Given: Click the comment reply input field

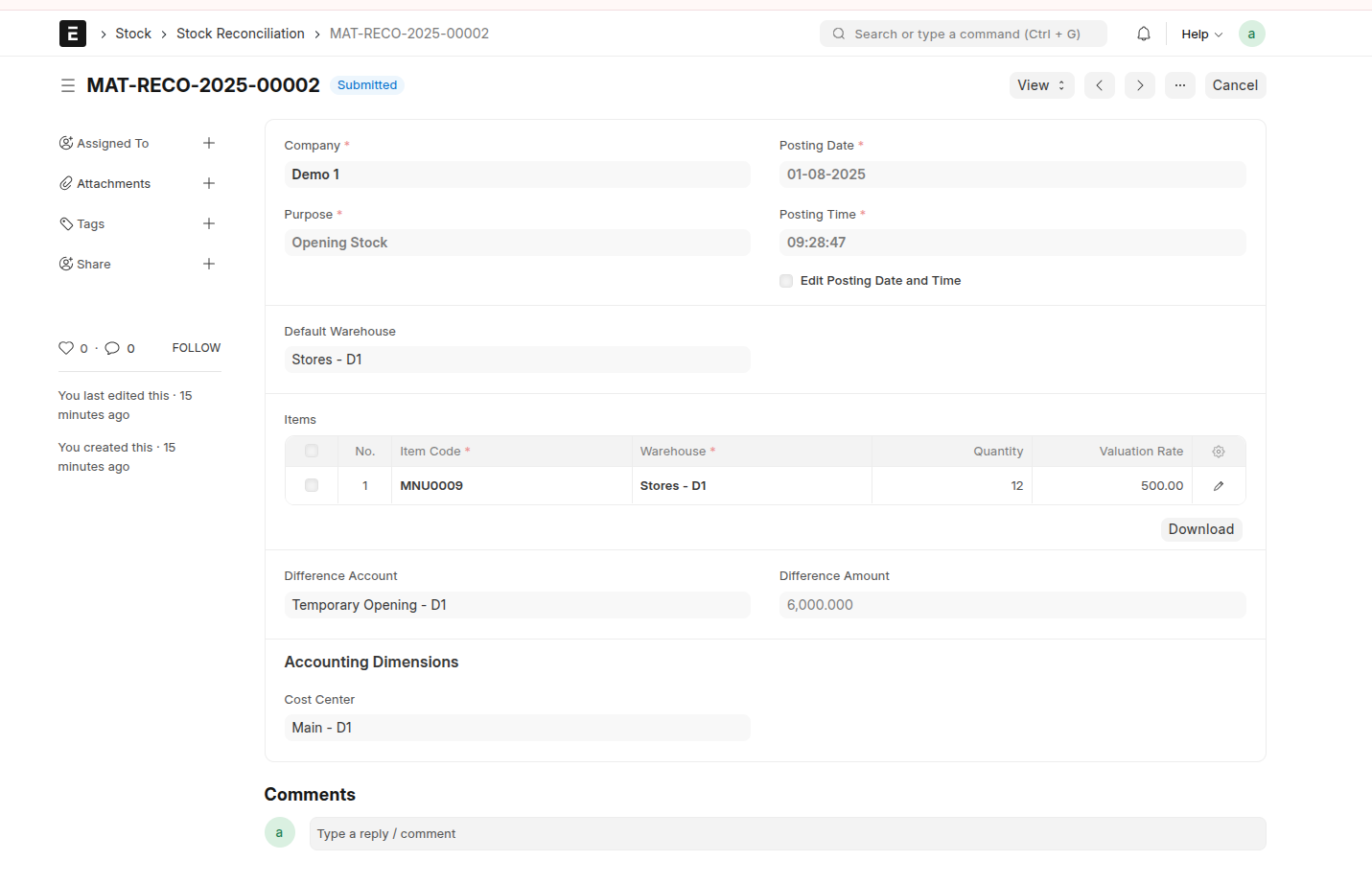Looking at the screenshot, I should pos(786,833).
